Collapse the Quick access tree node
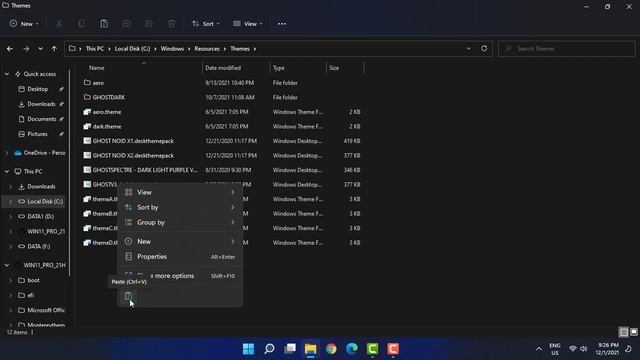The width and height of the screenshot is (640, 360). (7, 74)
